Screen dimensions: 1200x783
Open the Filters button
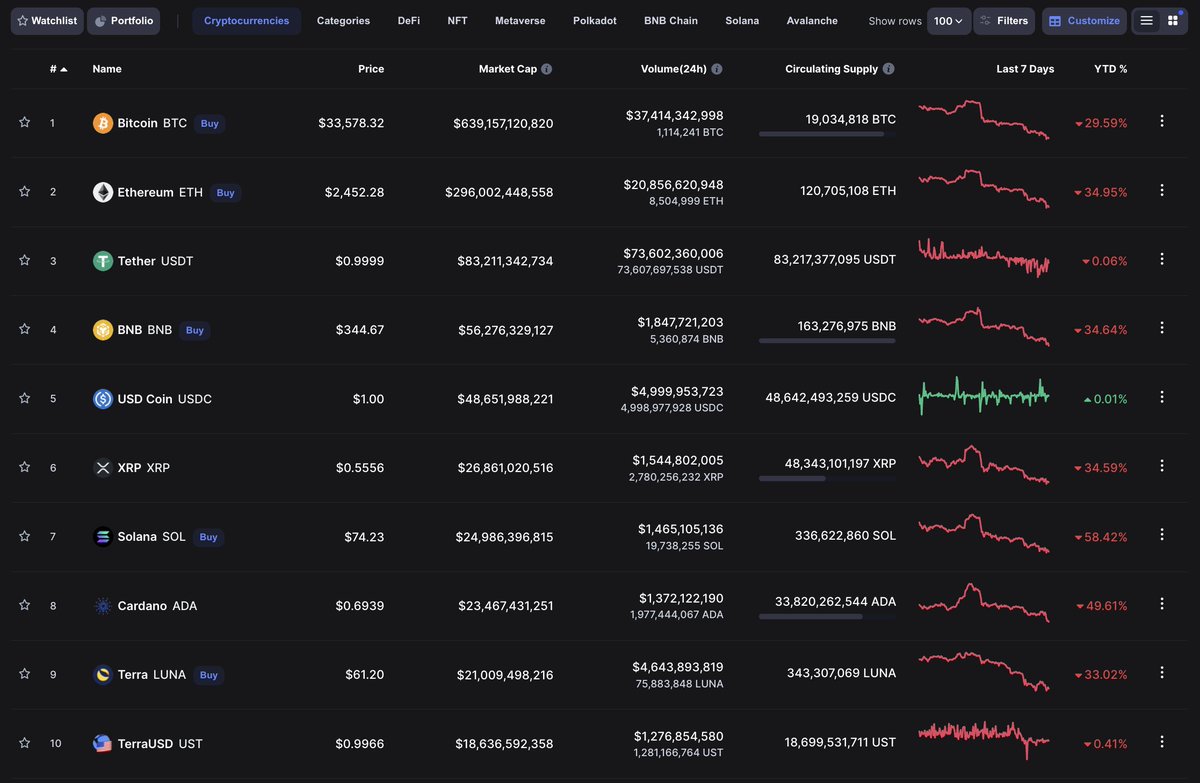pyautogui.click(x=1004, y=21)
